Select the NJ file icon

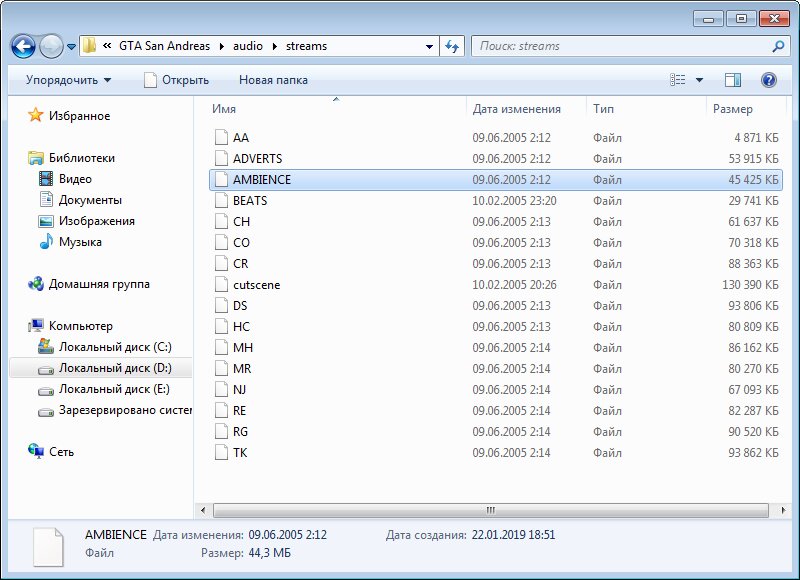click(x=221, y=389)
